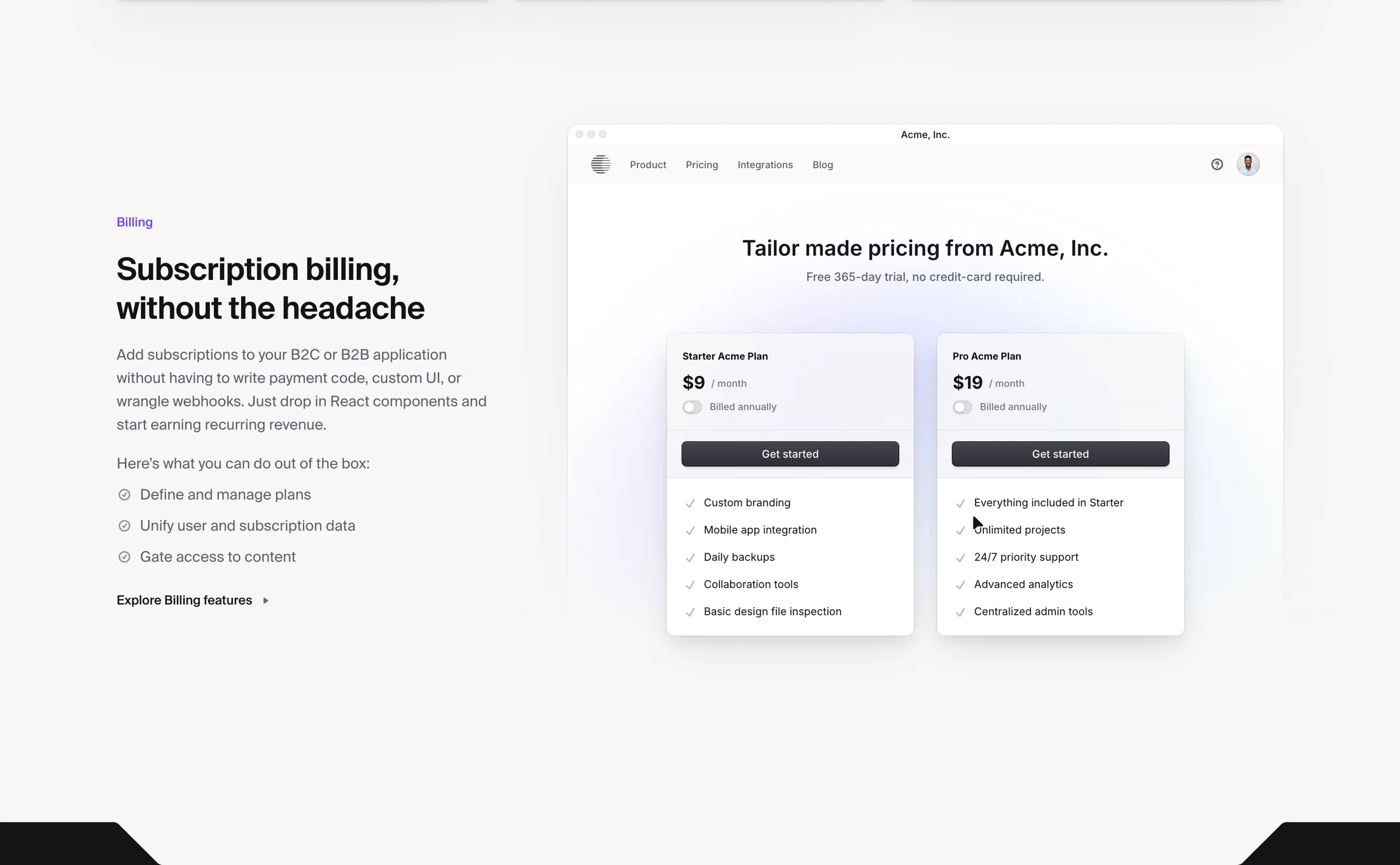Open the Product menu item

(x=648, y=165)
